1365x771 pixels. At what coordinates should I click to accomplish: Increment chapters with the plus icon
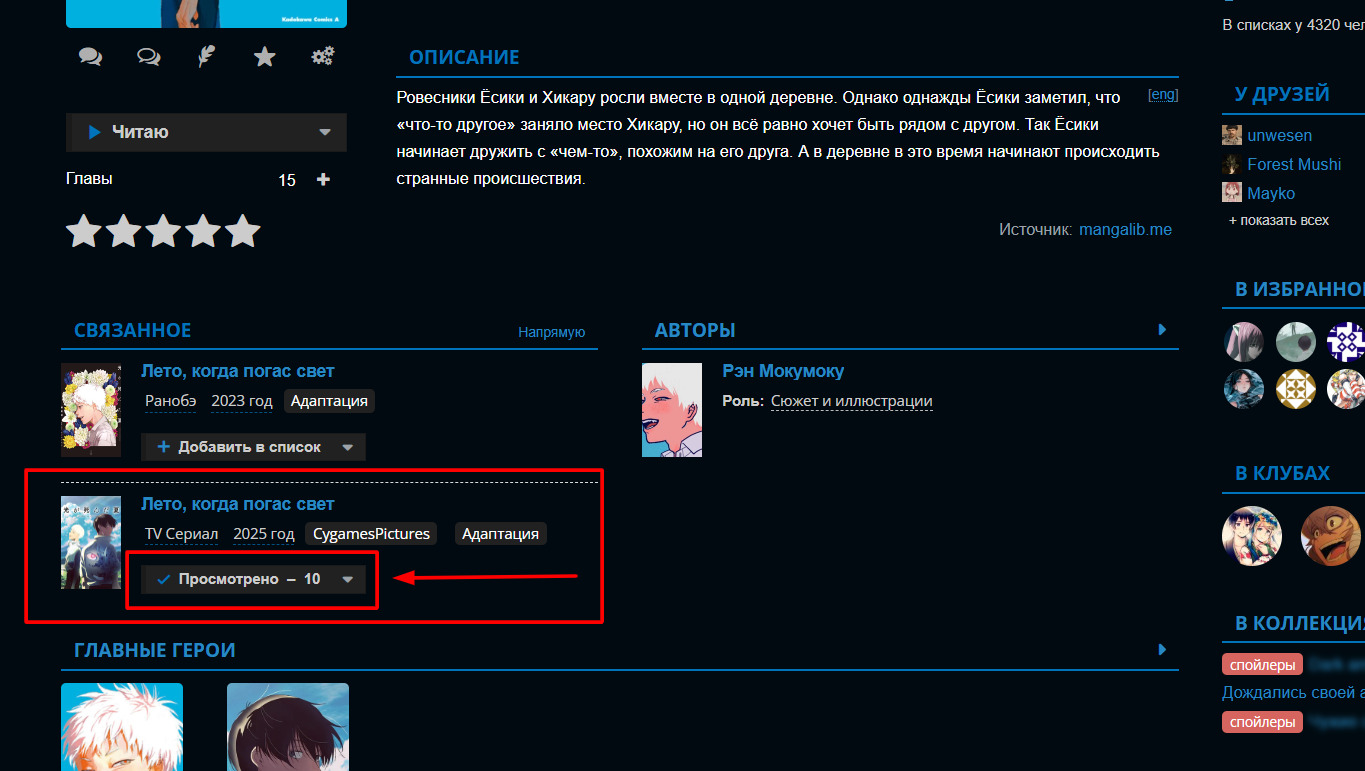click(x=323, y=180)
